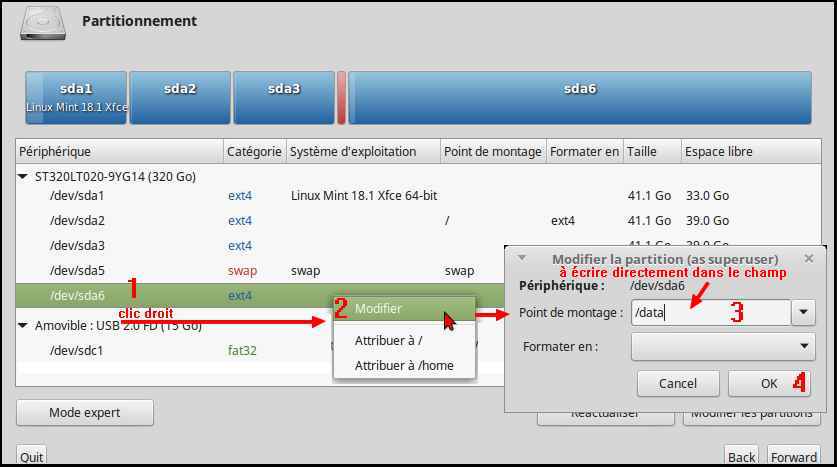Select the large sda6 partition block
This screenshot has height=467, width=837.
tap(580, 97)
